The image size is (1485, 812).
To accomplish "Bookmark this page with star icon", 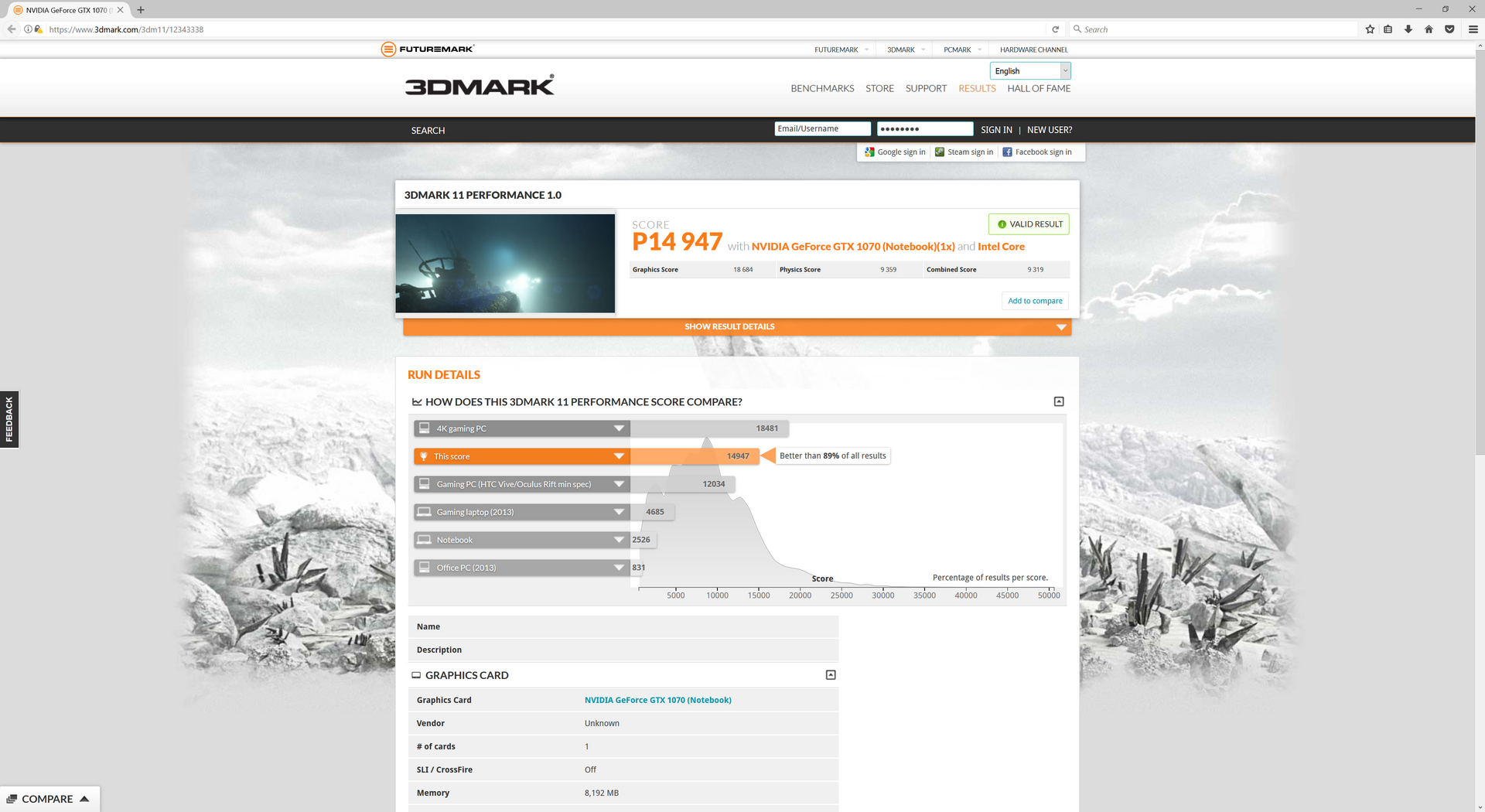I will [x=1370, y=29].
